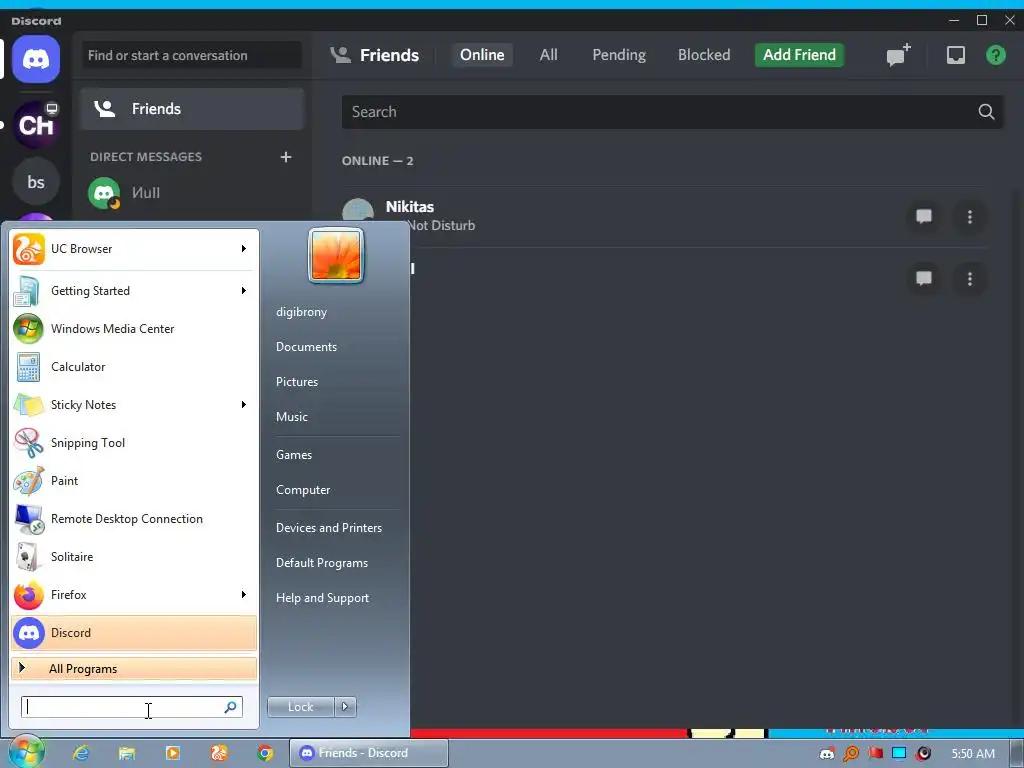
Task: Message the second online friend
Action: 923,279
